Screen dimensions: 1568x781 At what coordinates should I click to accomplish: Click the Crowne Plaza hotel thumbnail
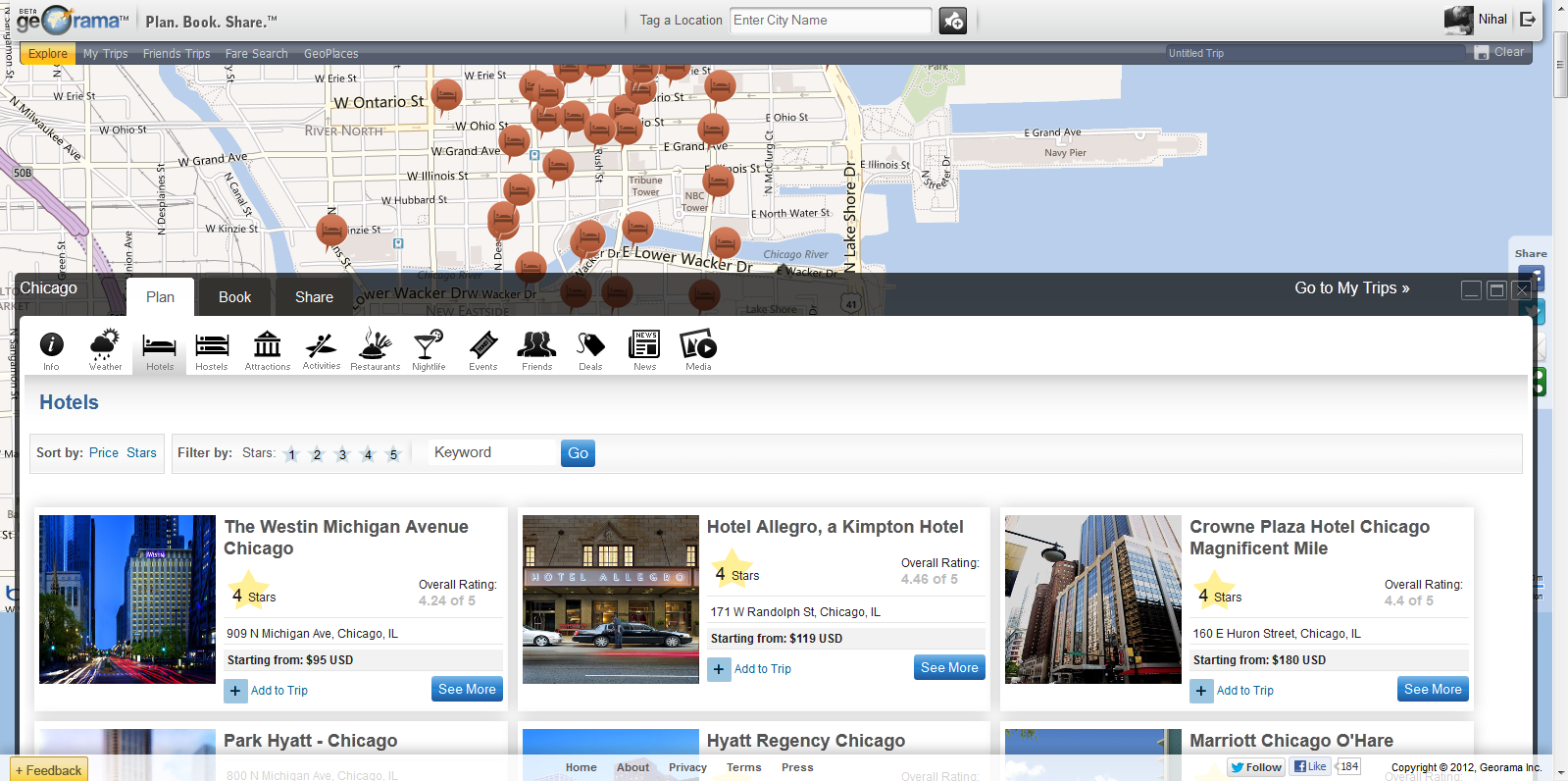tap(1092, 599)
